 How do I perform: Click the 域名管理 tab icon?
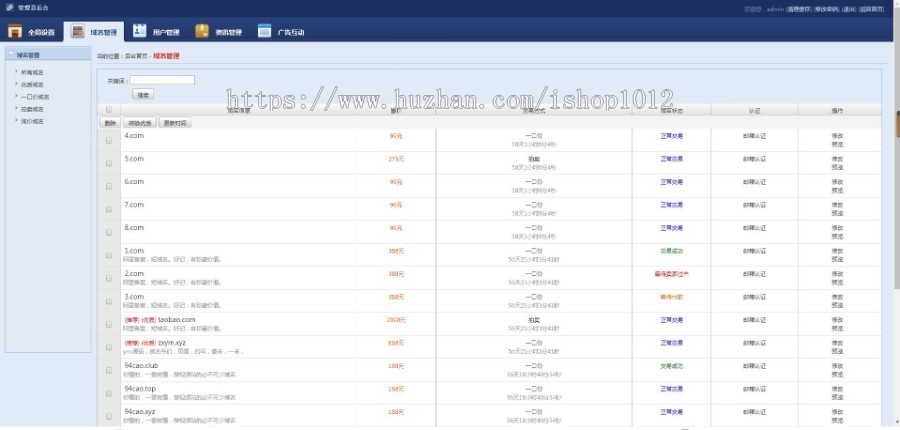(x=77, y=31)
